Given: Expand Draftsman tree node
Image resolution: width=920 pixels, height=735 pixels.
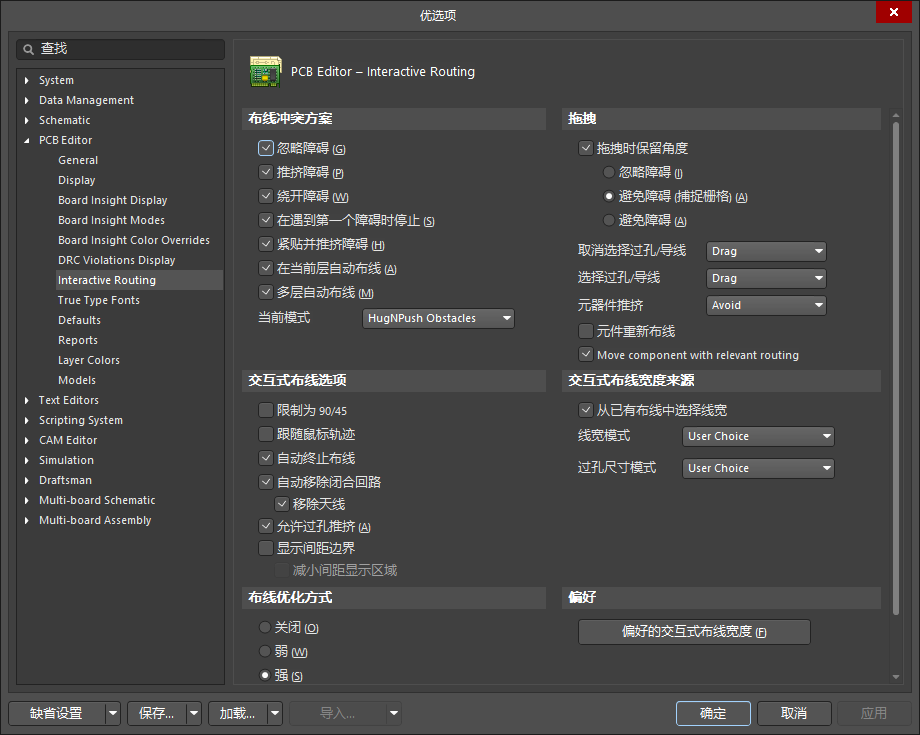Looking at the screenshot, I should (x=26, y=480).
